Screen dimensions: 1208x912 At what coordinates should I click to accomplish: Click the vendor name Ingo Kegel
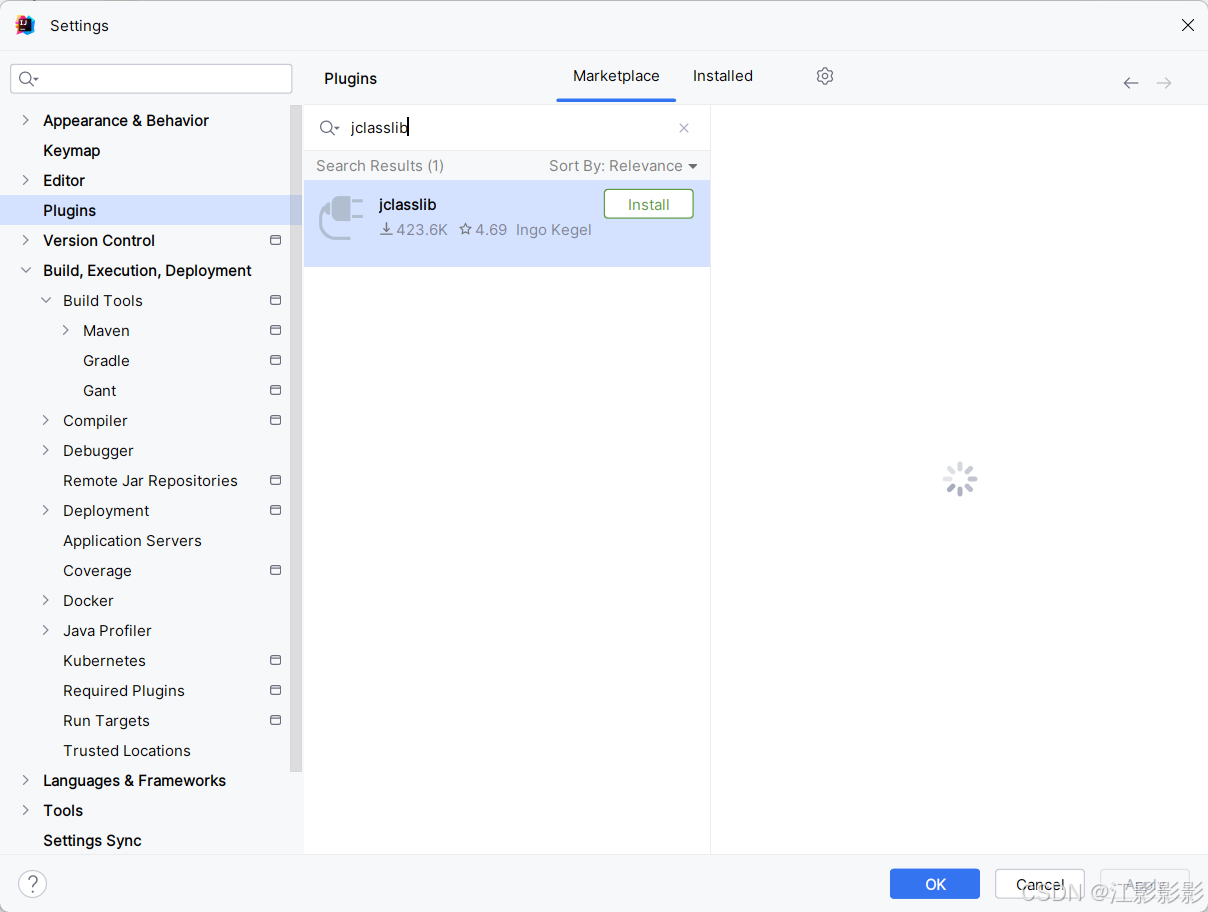point(554,230)
